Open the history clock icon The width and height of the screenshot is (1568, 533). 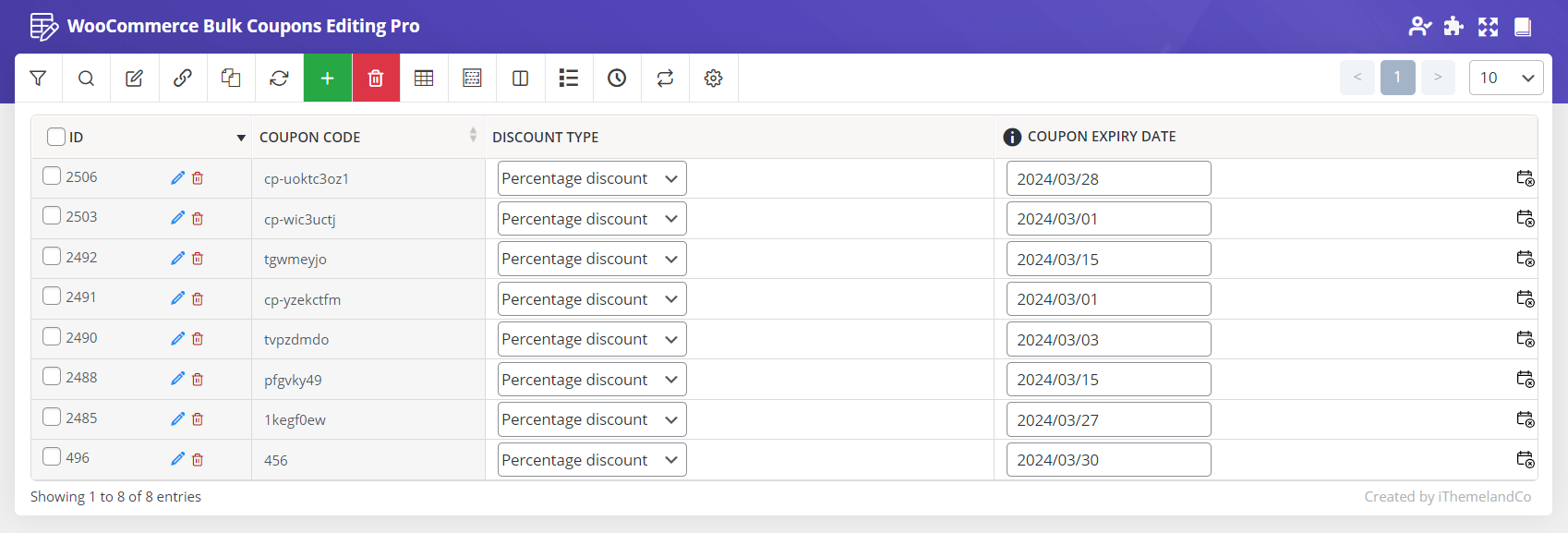coord(617,79)
